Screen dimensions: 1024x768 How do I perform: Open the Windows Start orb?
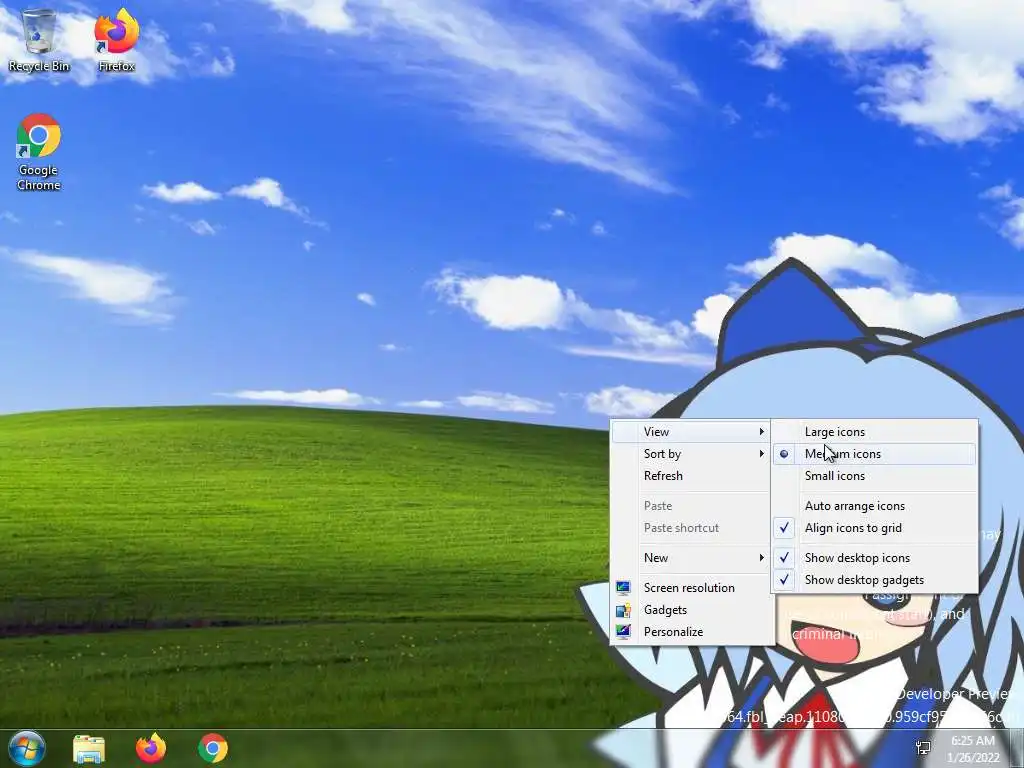(27, 748)
